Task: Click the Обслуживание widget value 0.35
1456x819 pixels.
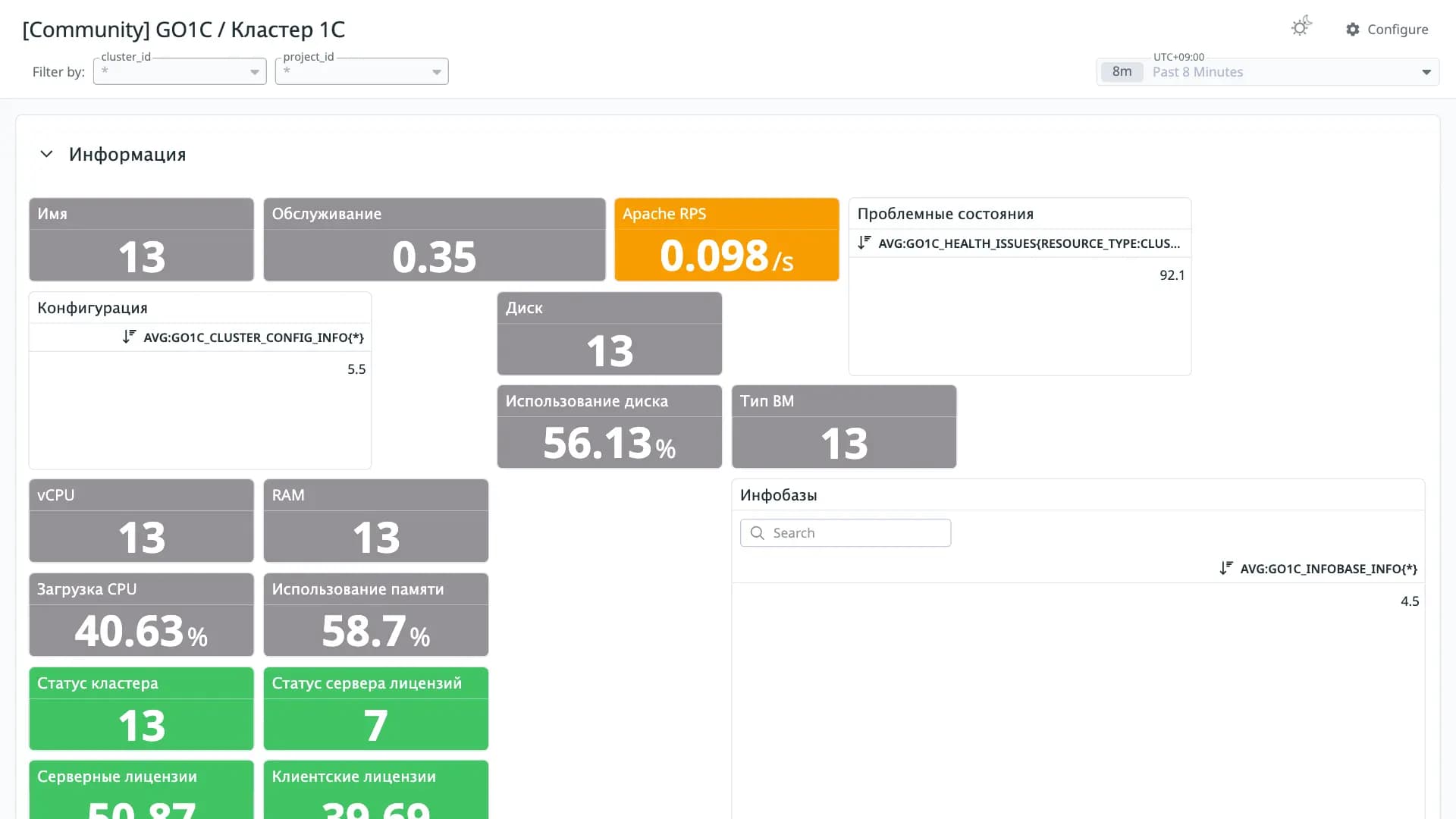Action: [x=435, y=256]
